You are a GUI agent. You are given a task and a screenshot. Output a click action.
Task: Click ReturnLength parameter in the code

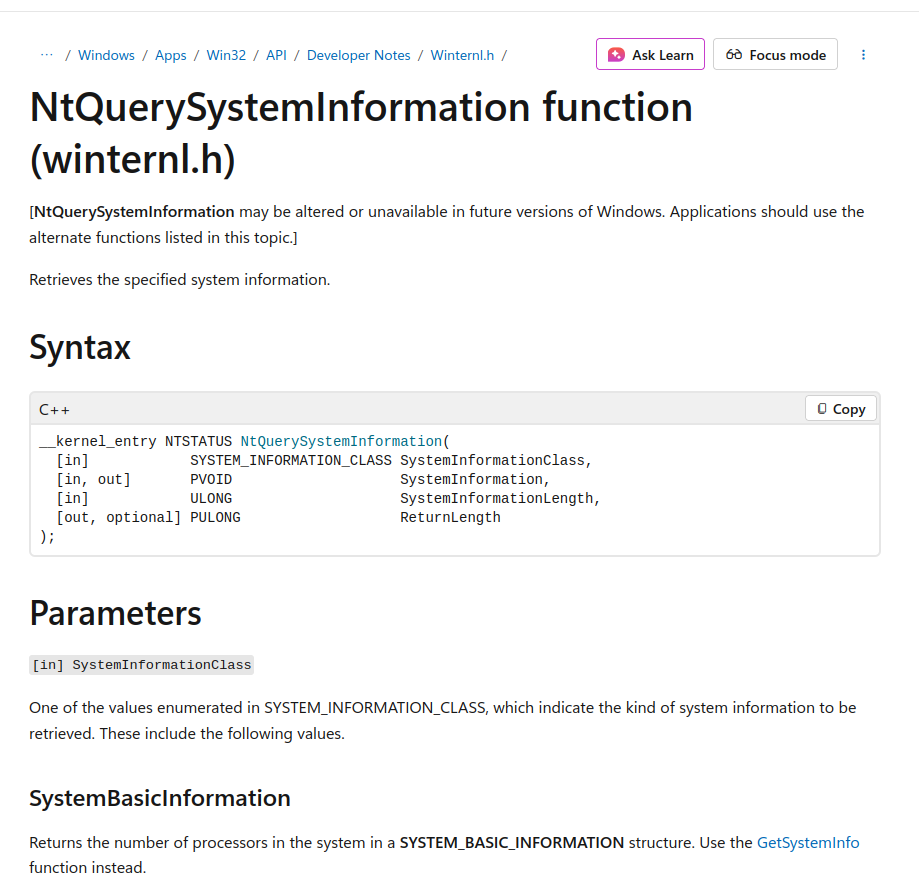450,517
